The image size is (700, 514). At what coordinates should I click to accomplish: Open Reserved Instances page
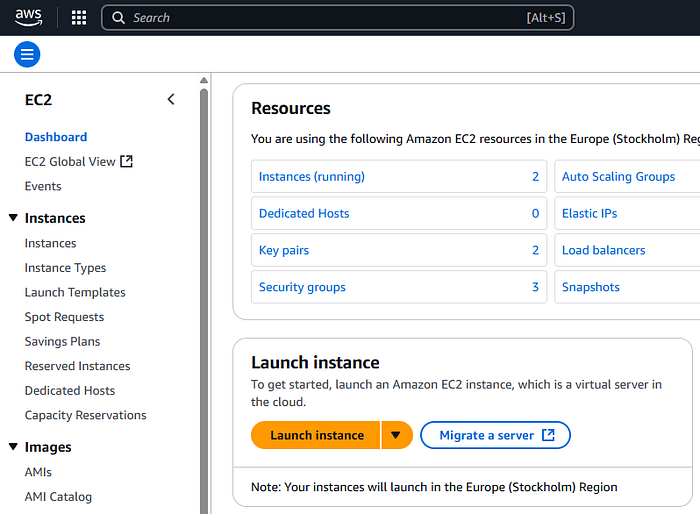[x=77, y=366]
